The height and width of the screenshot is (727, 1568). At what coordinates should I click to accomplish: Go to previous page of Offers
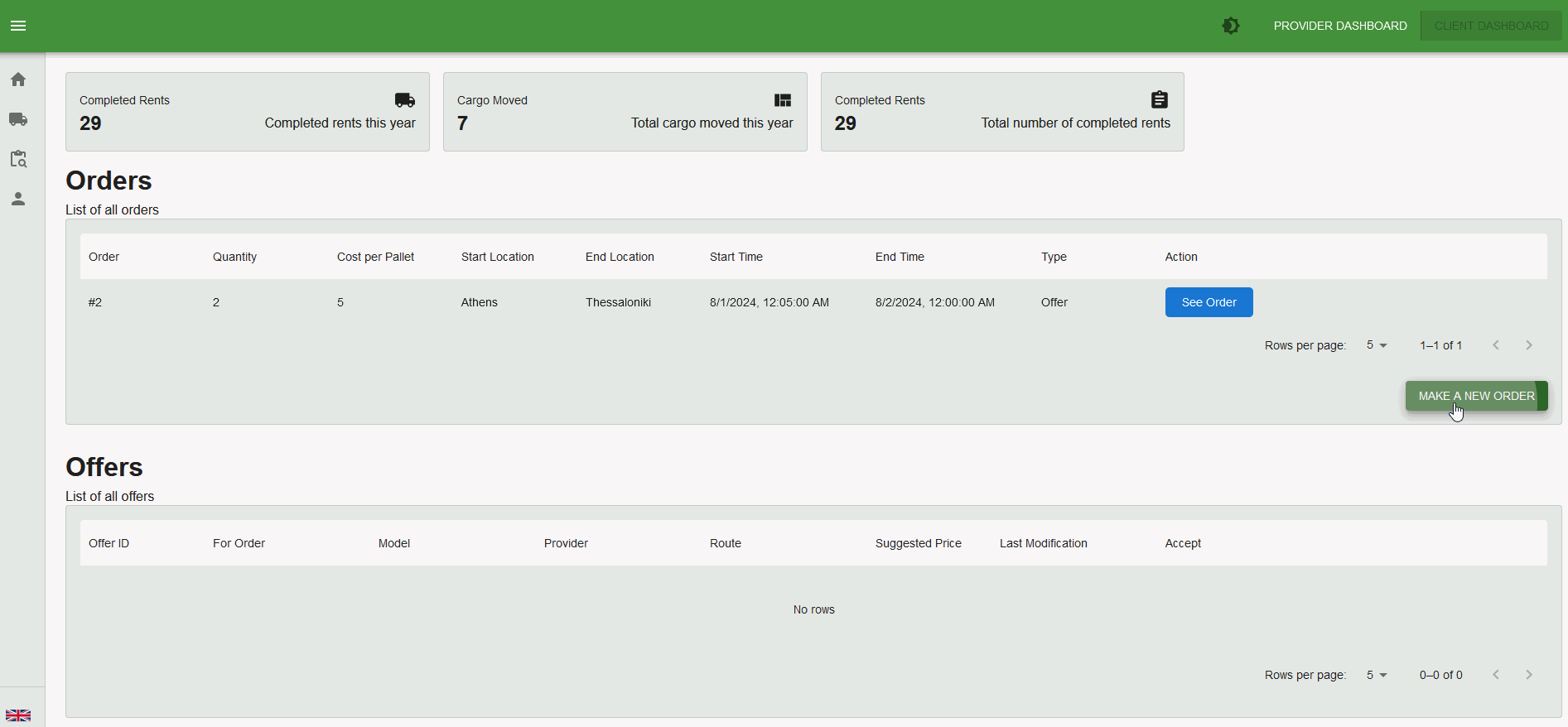(x=1496, y=675)
